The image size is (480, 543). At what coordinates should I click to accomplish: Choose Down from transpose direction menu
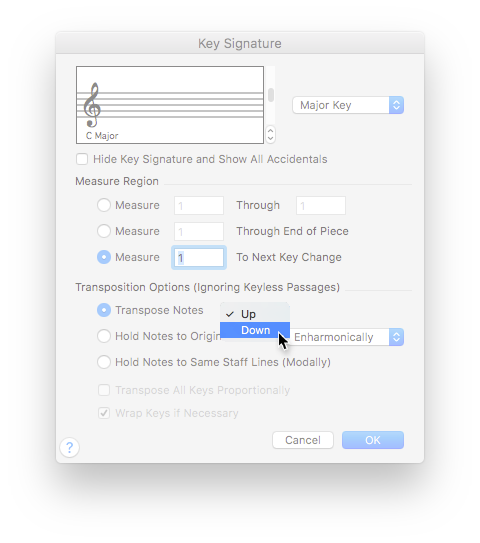point(255,330)
